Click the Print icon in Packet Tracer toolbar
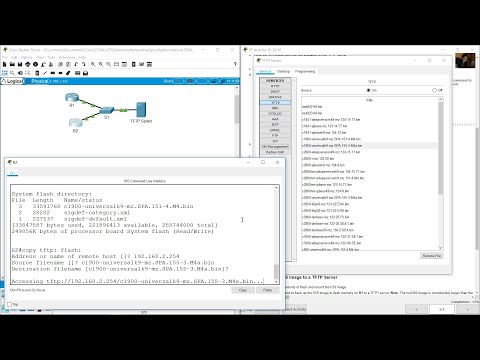The image size is (480, 360). tap(28, 64)
